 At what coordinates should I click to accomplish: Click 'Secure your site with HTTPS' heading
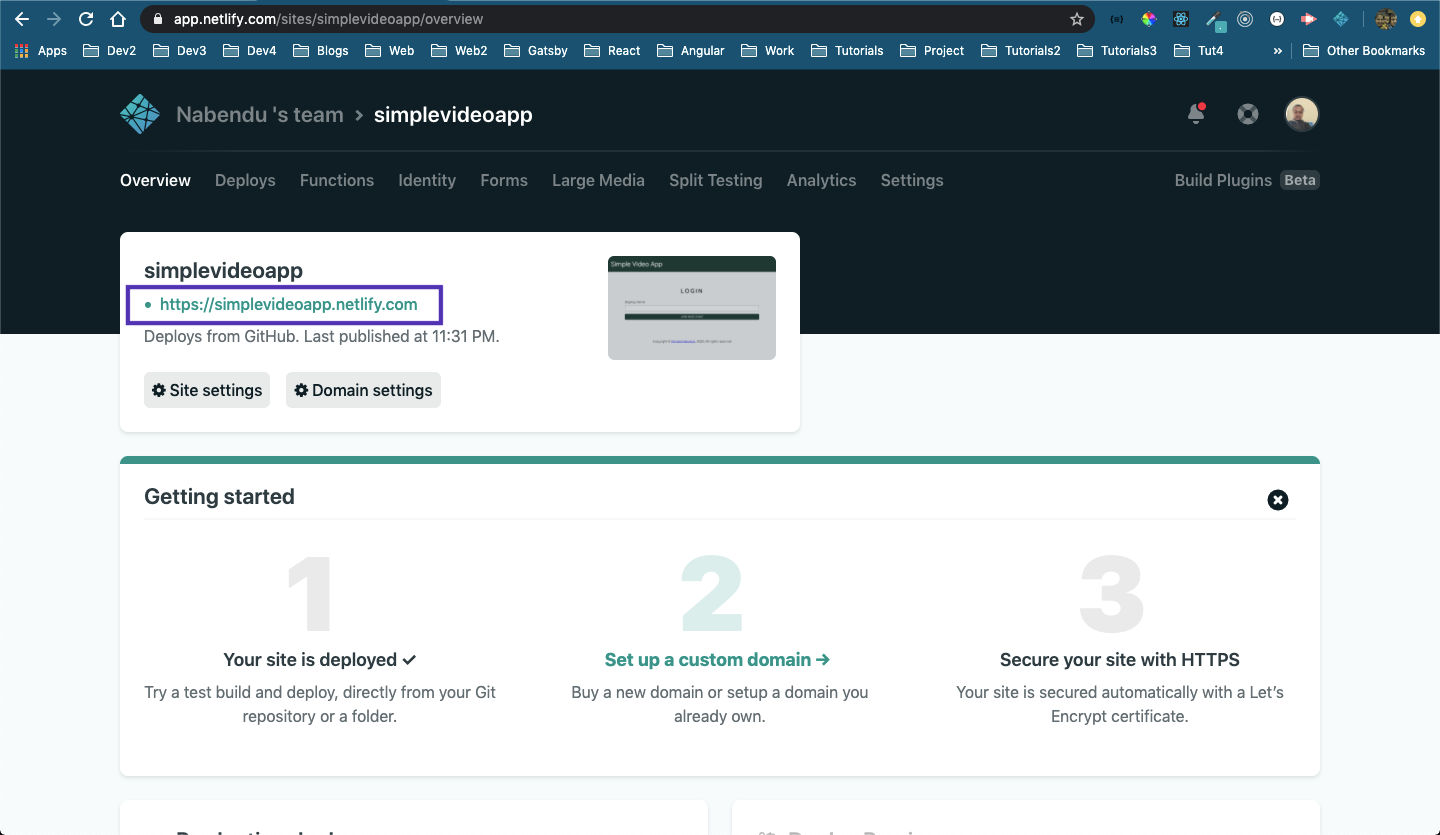1120,659
